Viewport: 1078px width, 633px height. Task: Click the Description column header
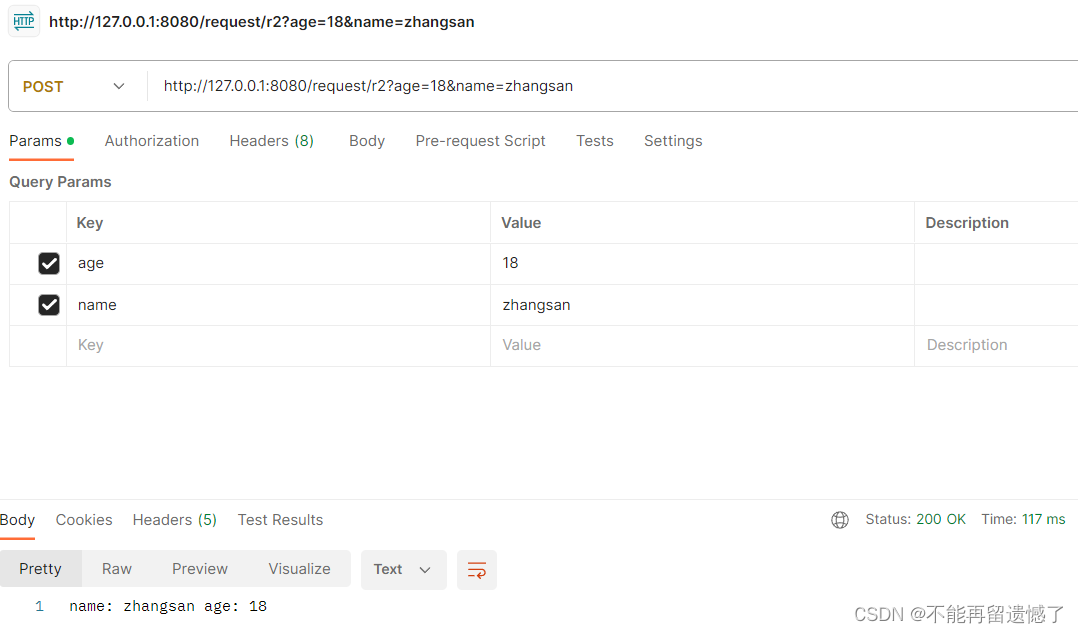pos(967,223)
